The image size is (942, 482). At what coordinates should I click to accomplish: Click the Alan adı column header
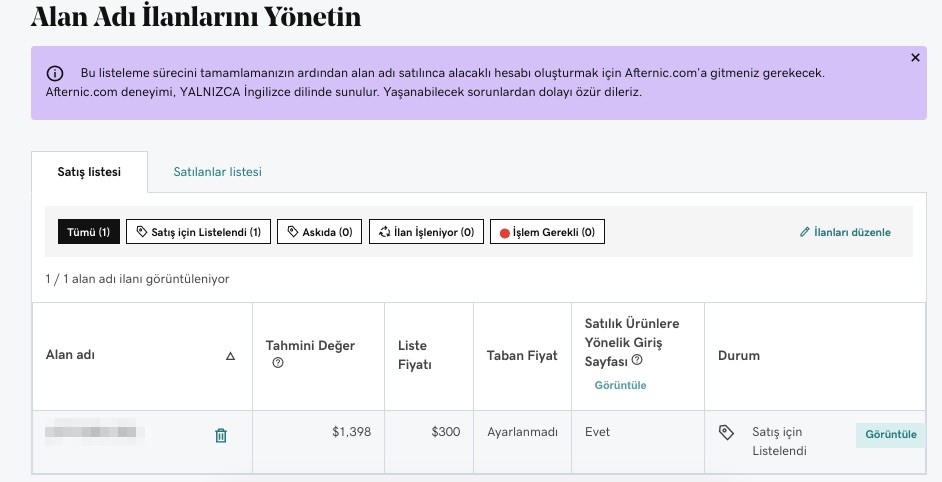click(70, 355)
